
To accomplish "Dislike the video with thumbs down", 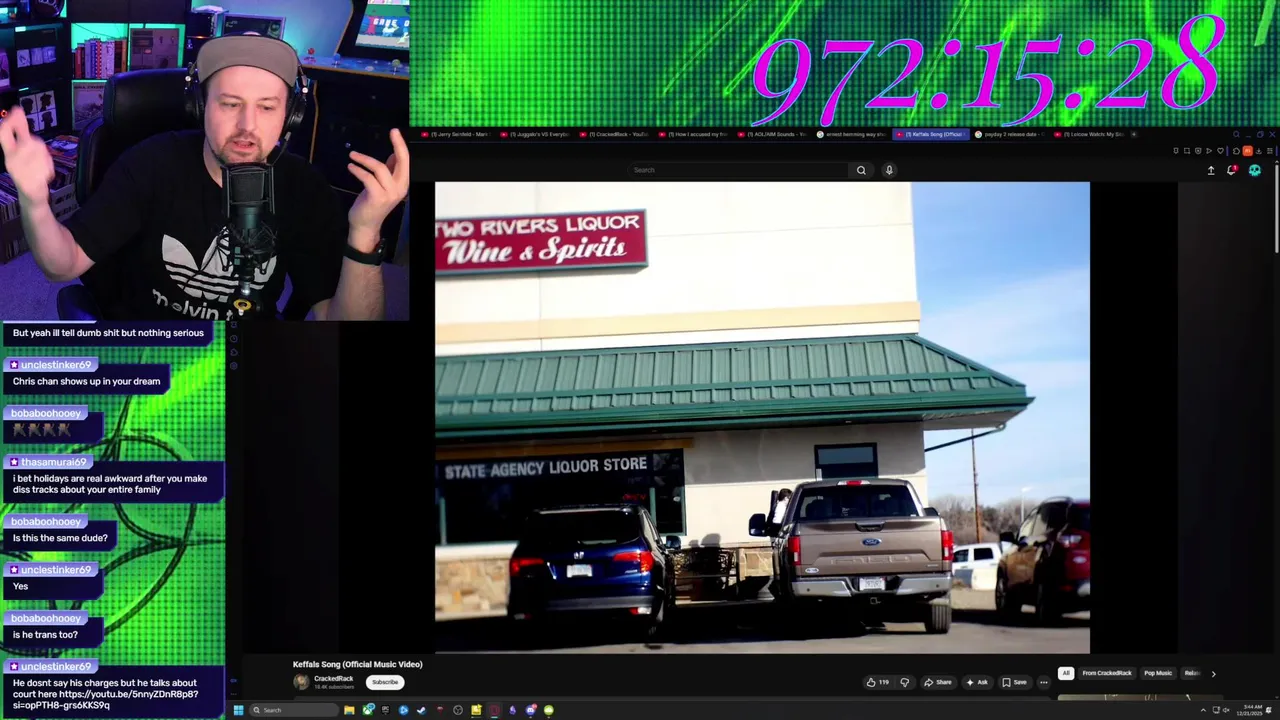I will (x=905, y=682).
